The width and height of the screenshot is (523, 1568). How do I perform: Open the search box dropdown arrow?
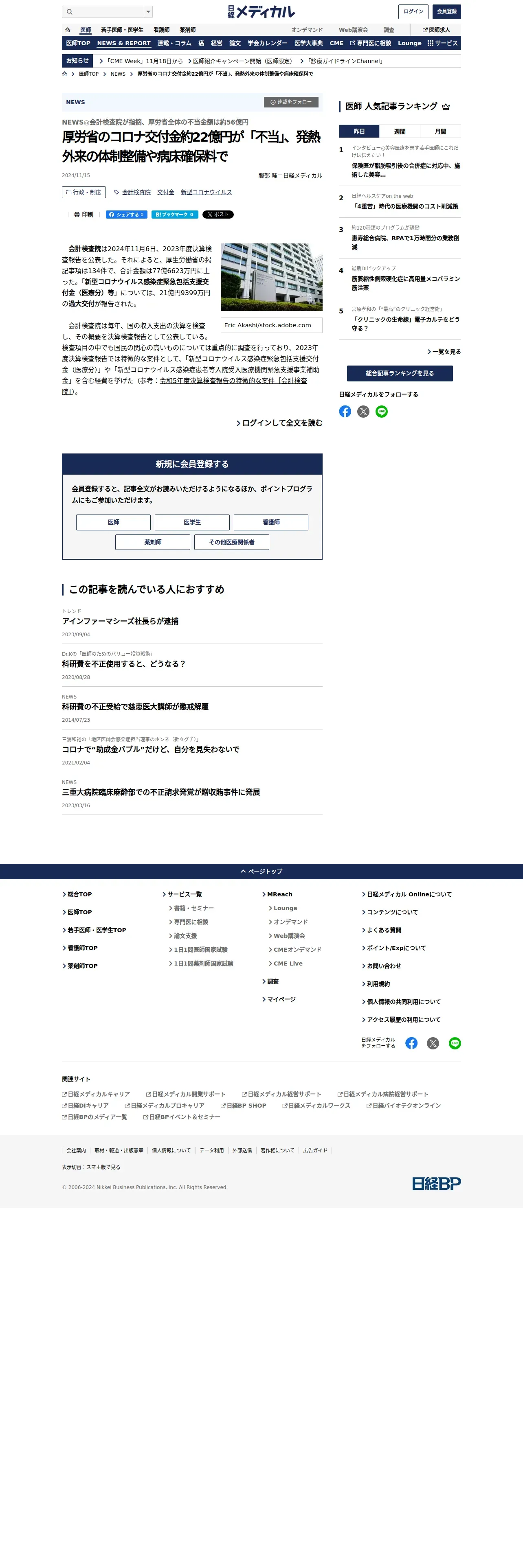(x=148, y=11)
